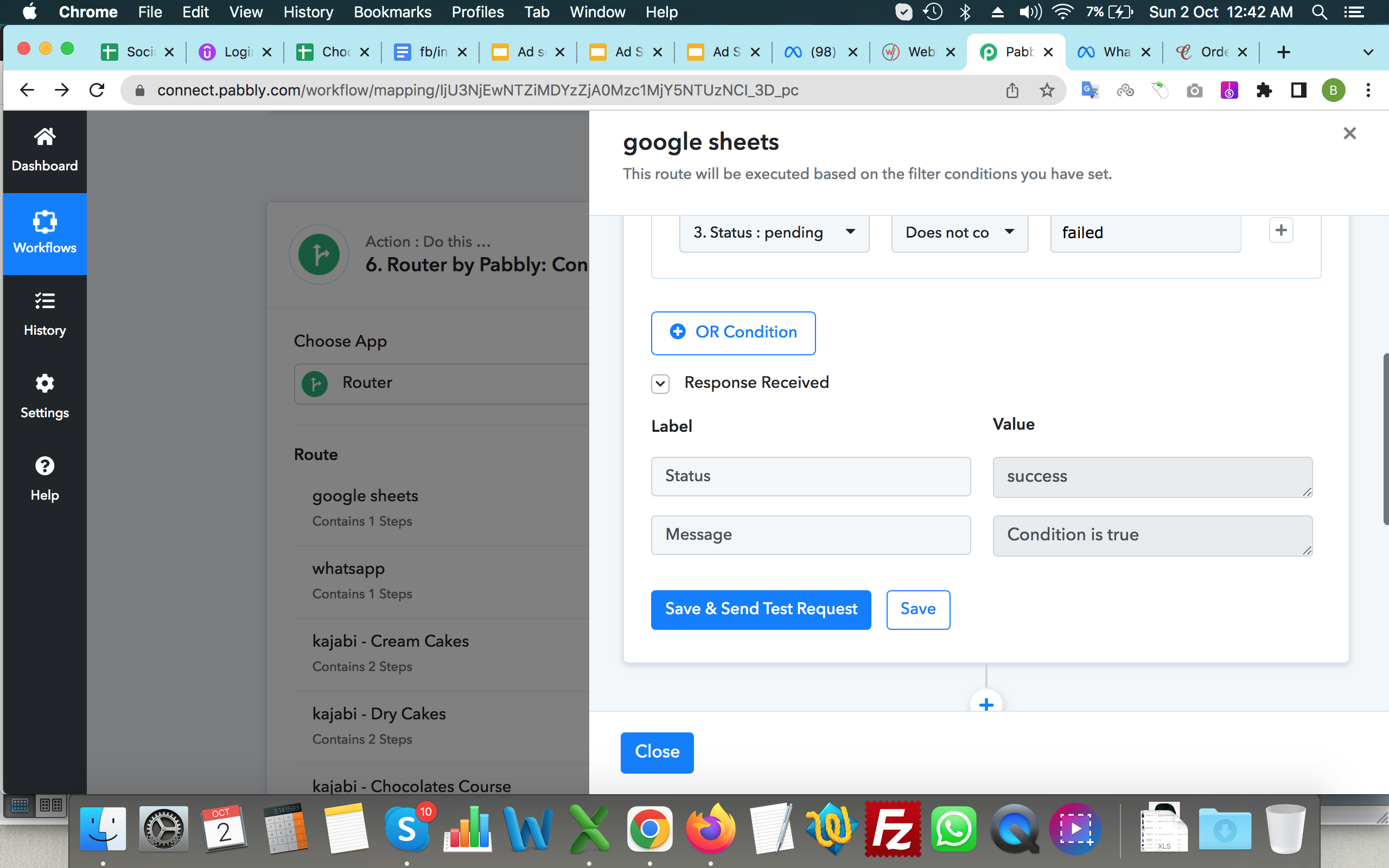Open Spotlight search in menu bar
This screenshot has width=1389, height=868.
point(1319,12)
